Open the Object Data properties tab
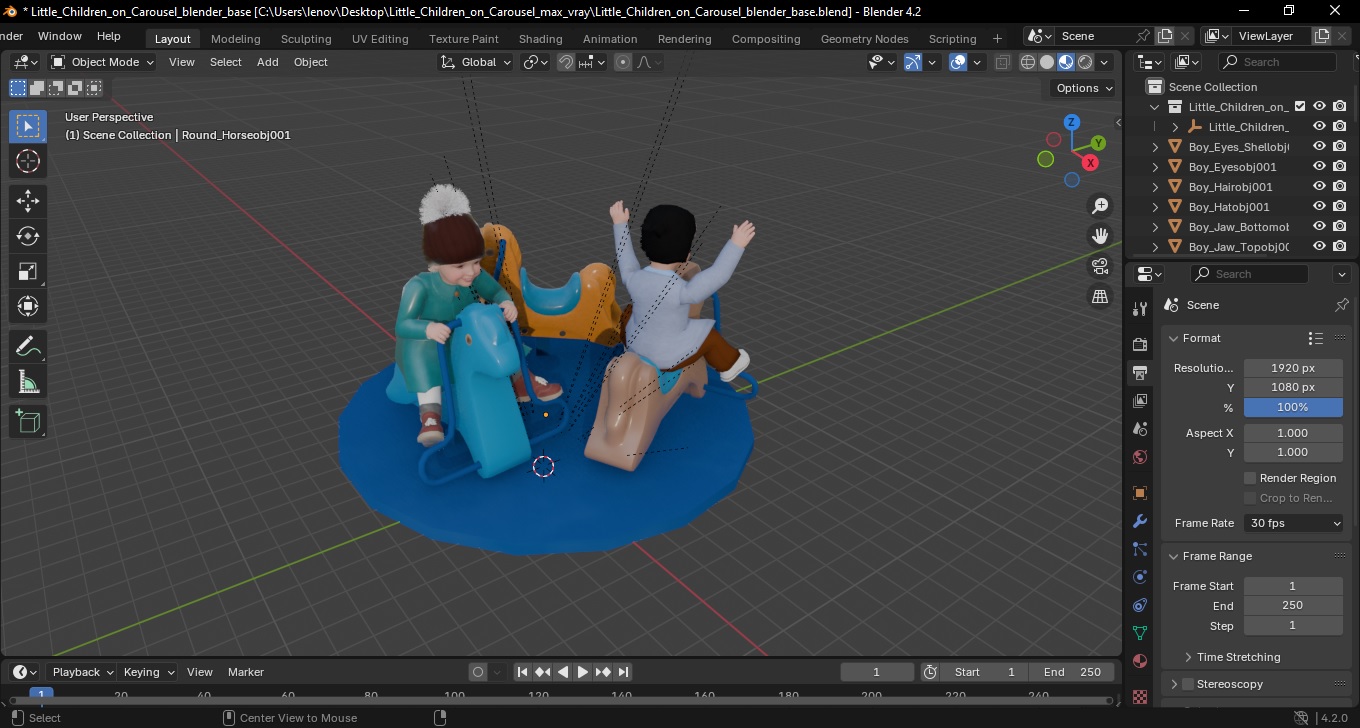 tap(1139, 633)
